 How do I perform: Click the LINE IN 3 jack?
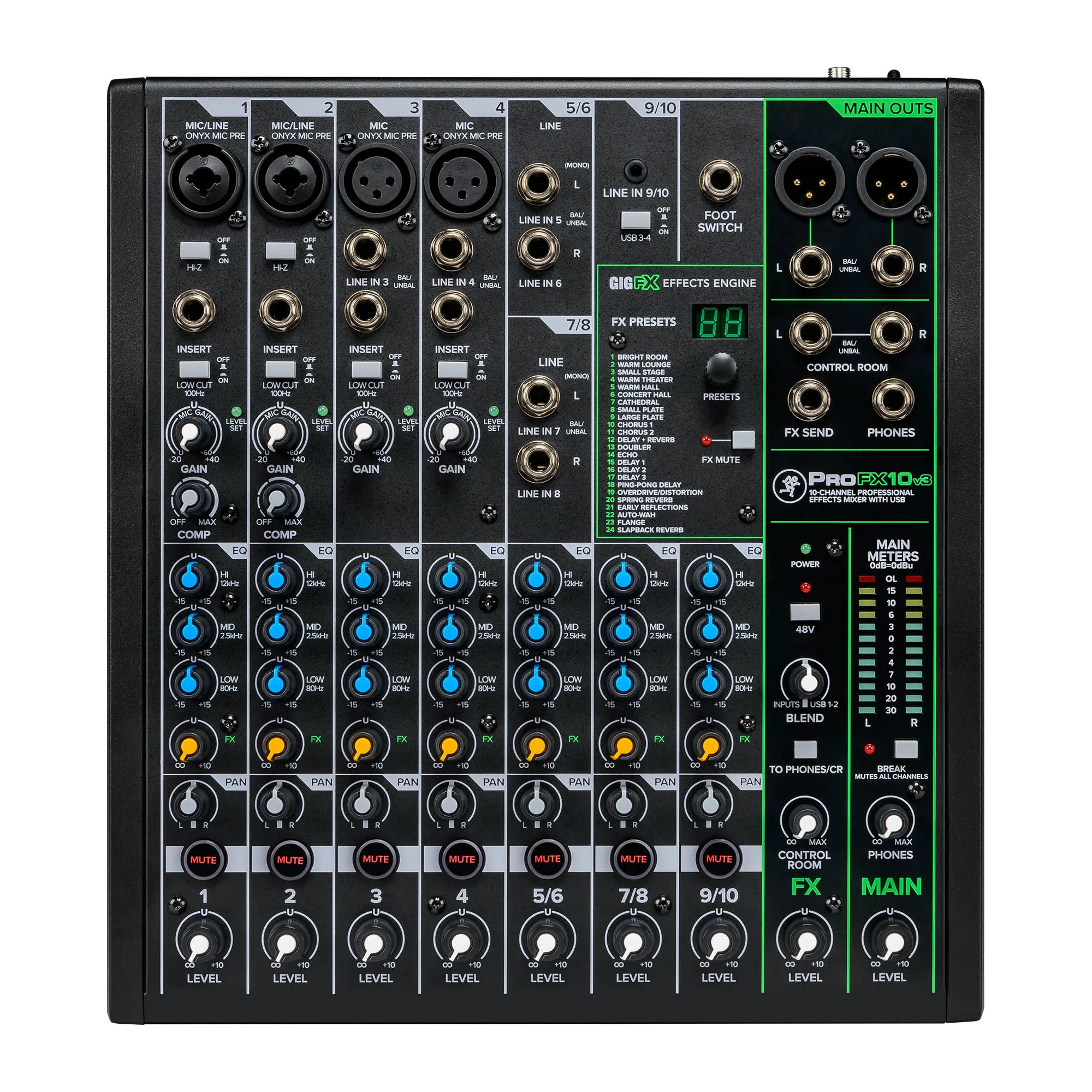pyautogui.click(x=365, y=250)
